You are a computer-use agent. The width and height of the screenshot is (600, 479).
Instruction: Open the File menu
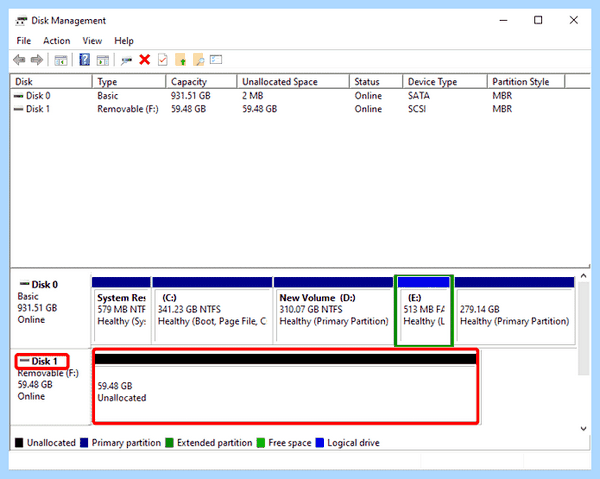24,41
